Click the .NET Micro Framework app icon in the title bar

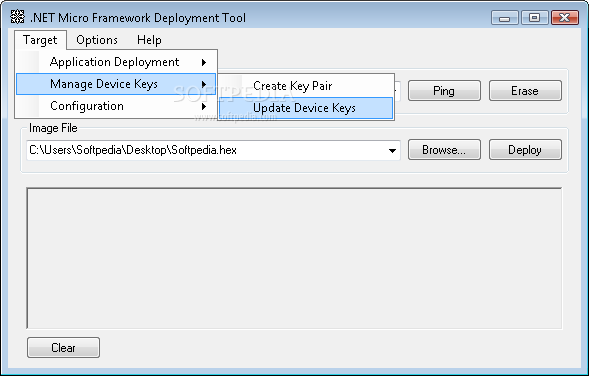(x=17, y=17)
